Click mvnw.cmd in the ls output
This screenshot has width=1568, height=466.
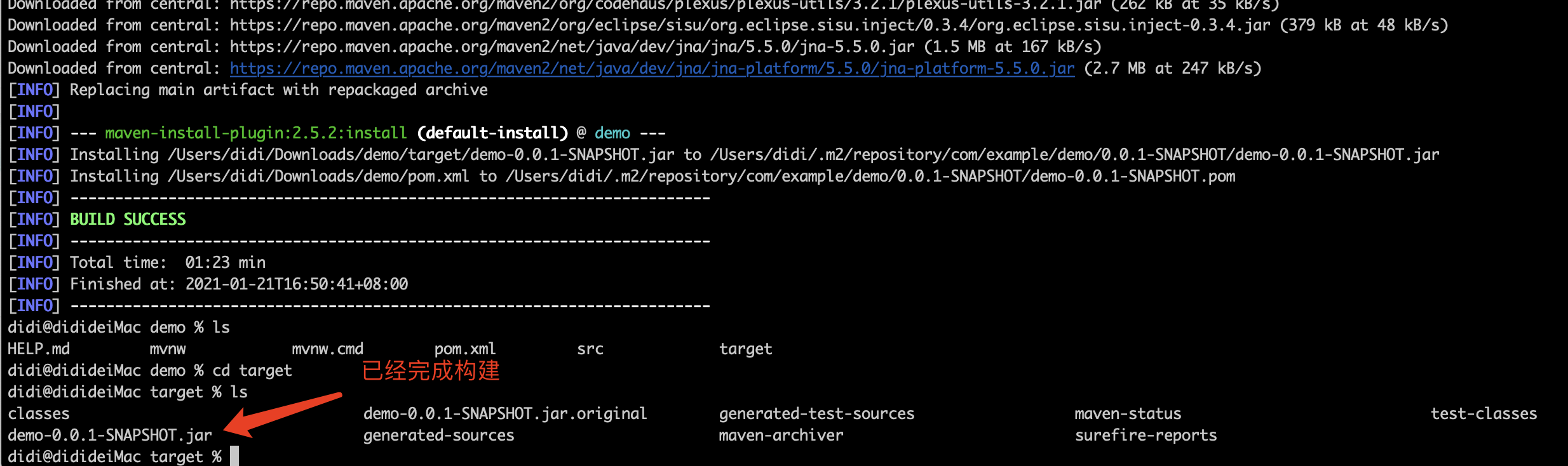coord(327,349)
